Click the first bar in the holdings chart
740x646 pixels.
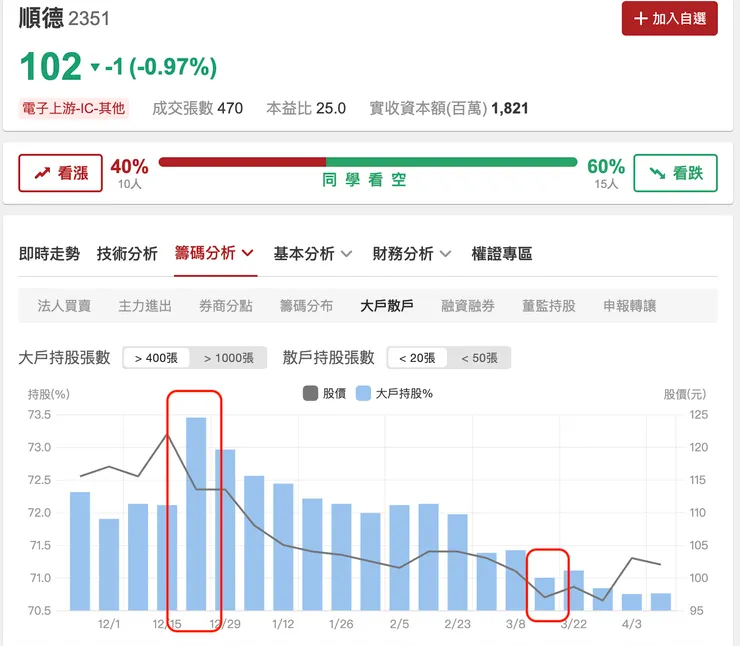coord(80,551)
